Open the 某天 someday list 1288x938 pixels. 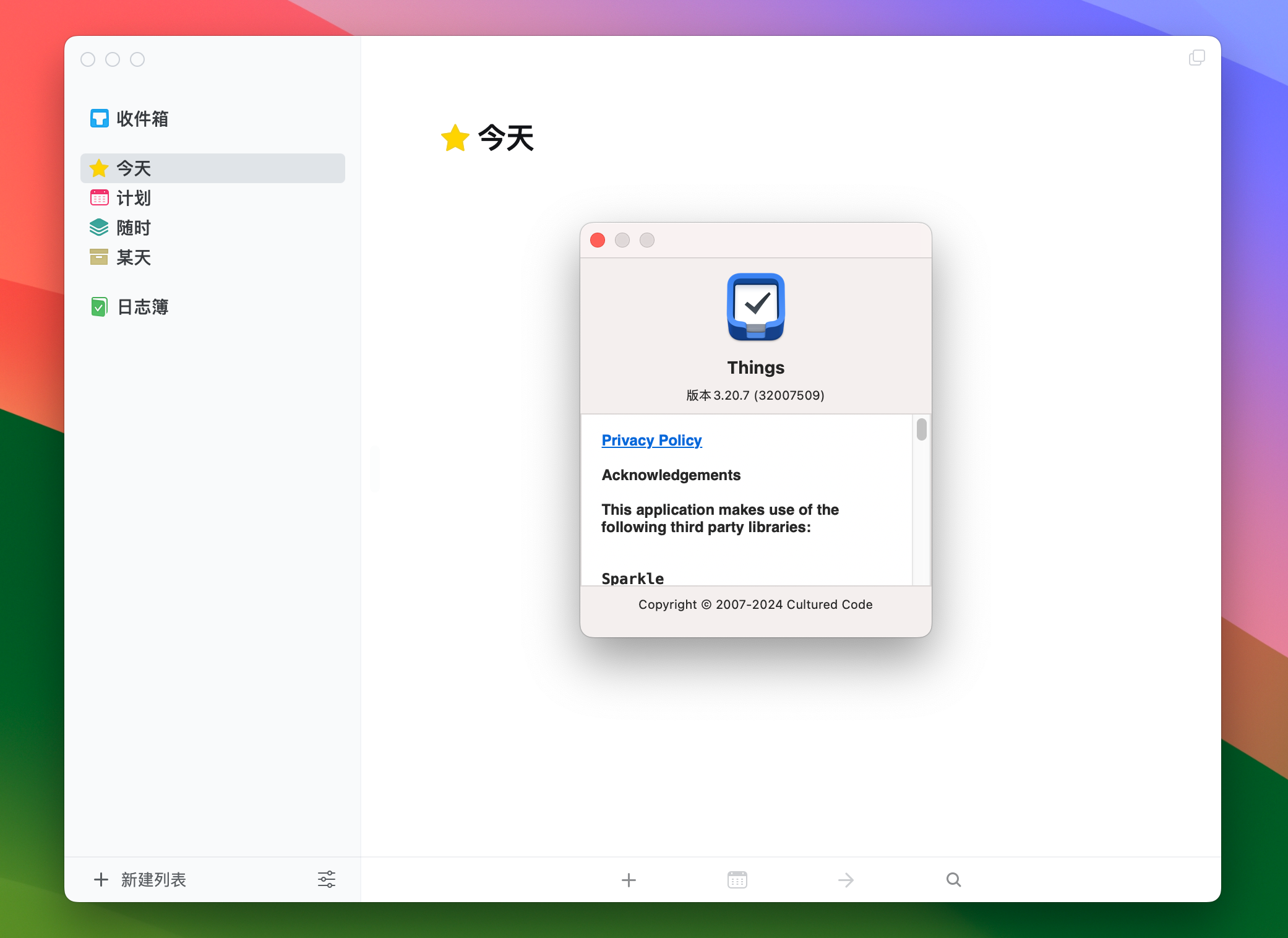tap(212, 257)
